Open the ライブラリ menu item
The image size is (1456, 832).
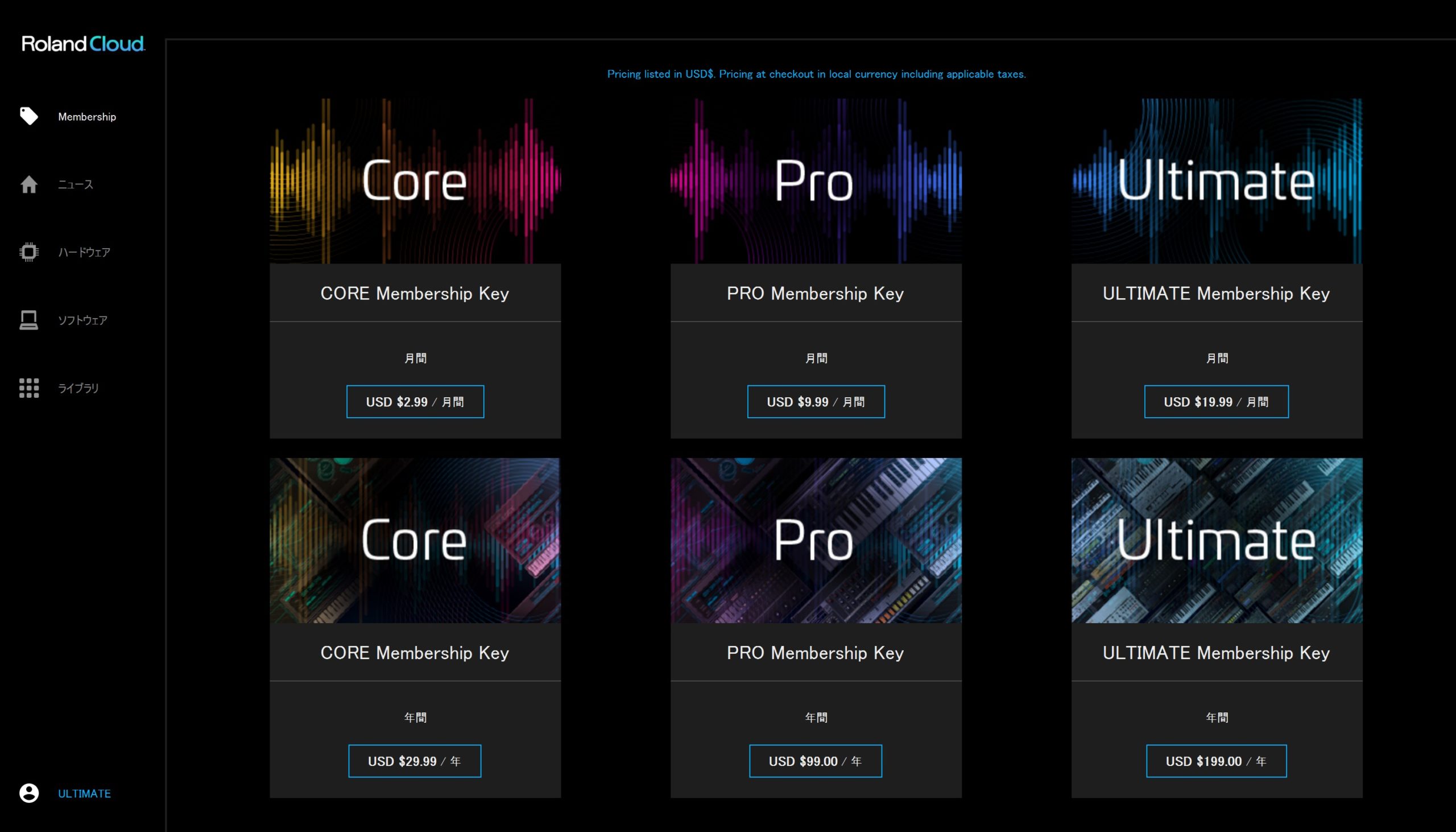(x=78, y=388)
